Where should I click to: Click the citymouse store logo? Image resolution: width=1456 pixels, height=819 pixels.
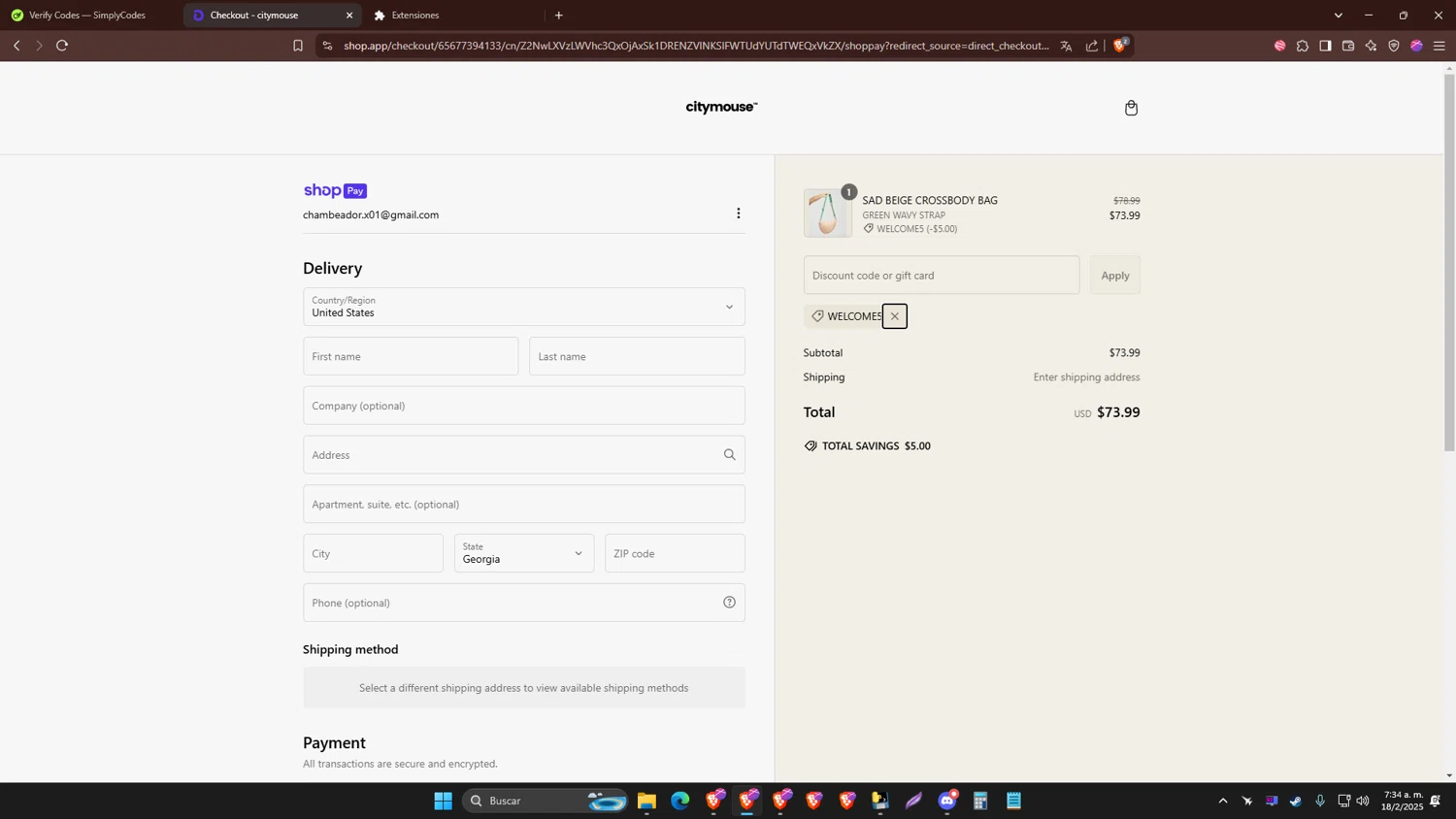(721, 107)
